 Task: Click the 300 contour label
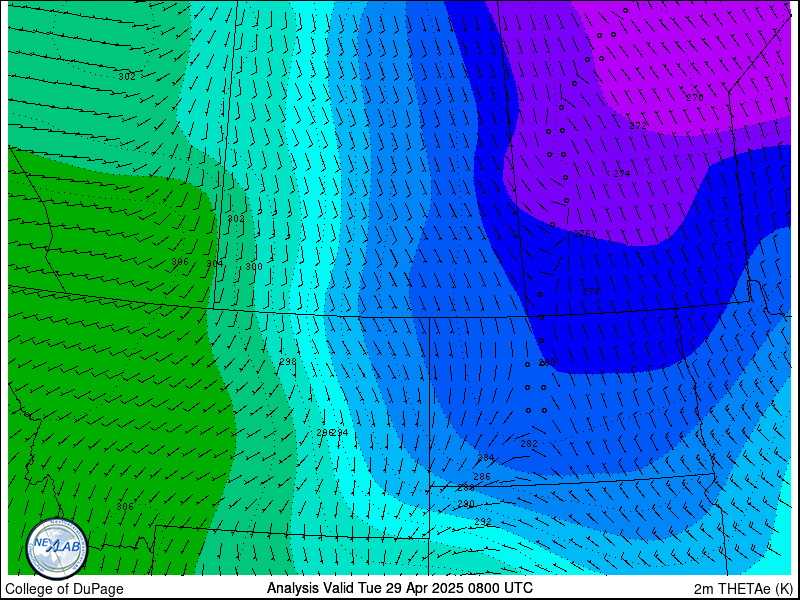click(254, 267)
